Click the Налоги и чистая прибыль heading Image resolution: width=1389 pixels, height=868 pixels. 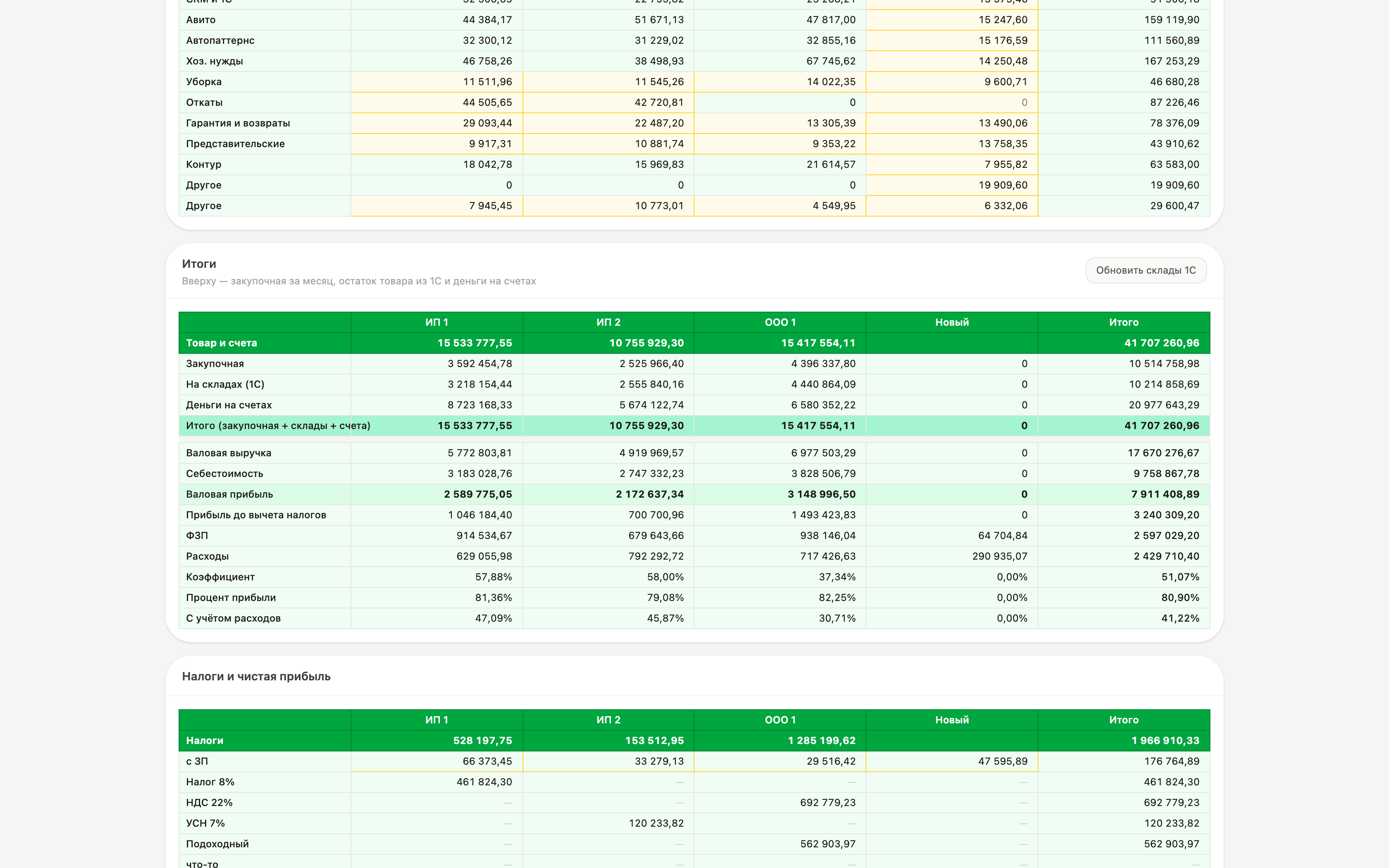click(x=256, y=676)
